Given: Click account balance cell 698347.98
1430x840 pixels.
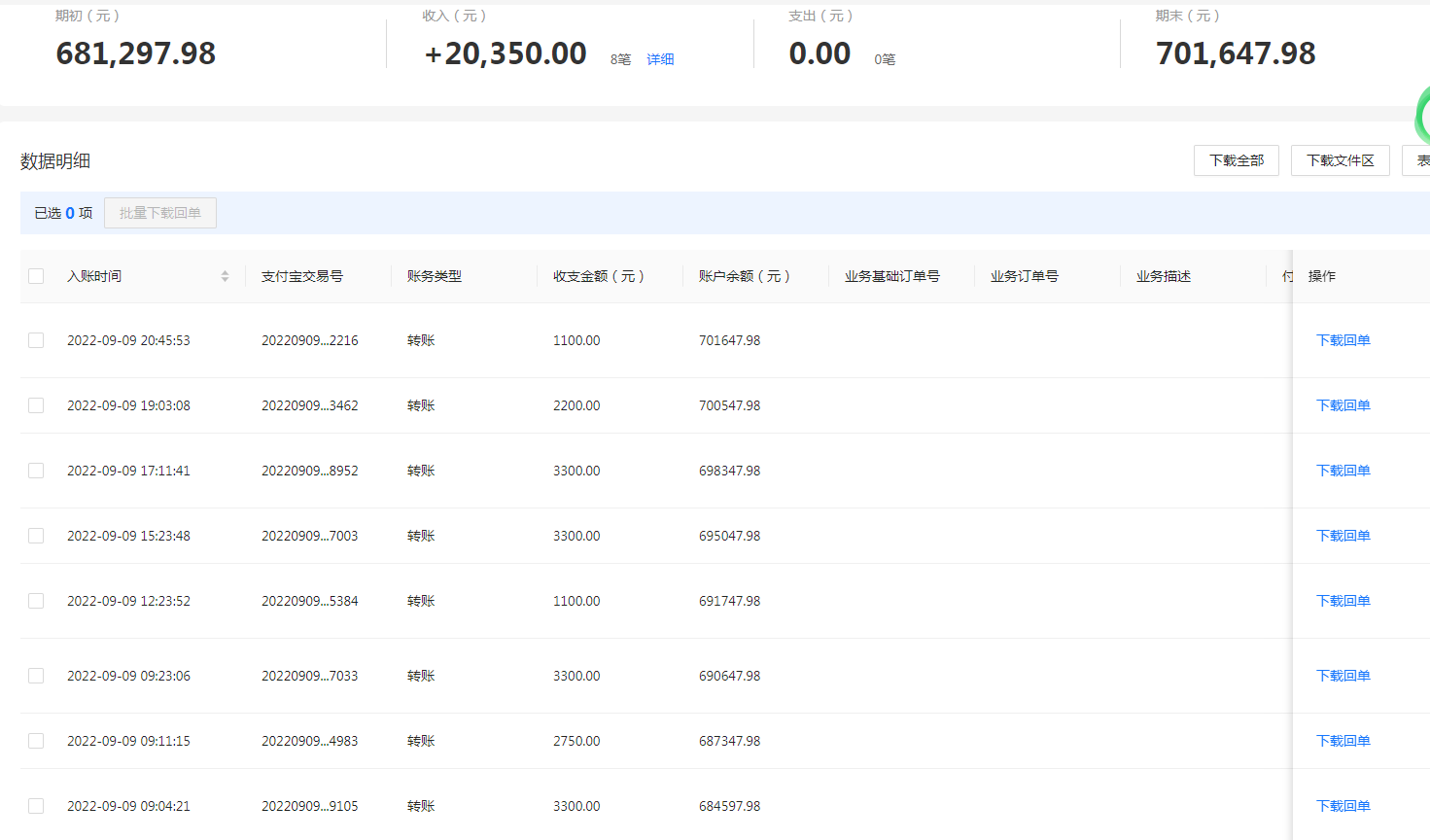Looking at the screenshot, I should point(730,471).
